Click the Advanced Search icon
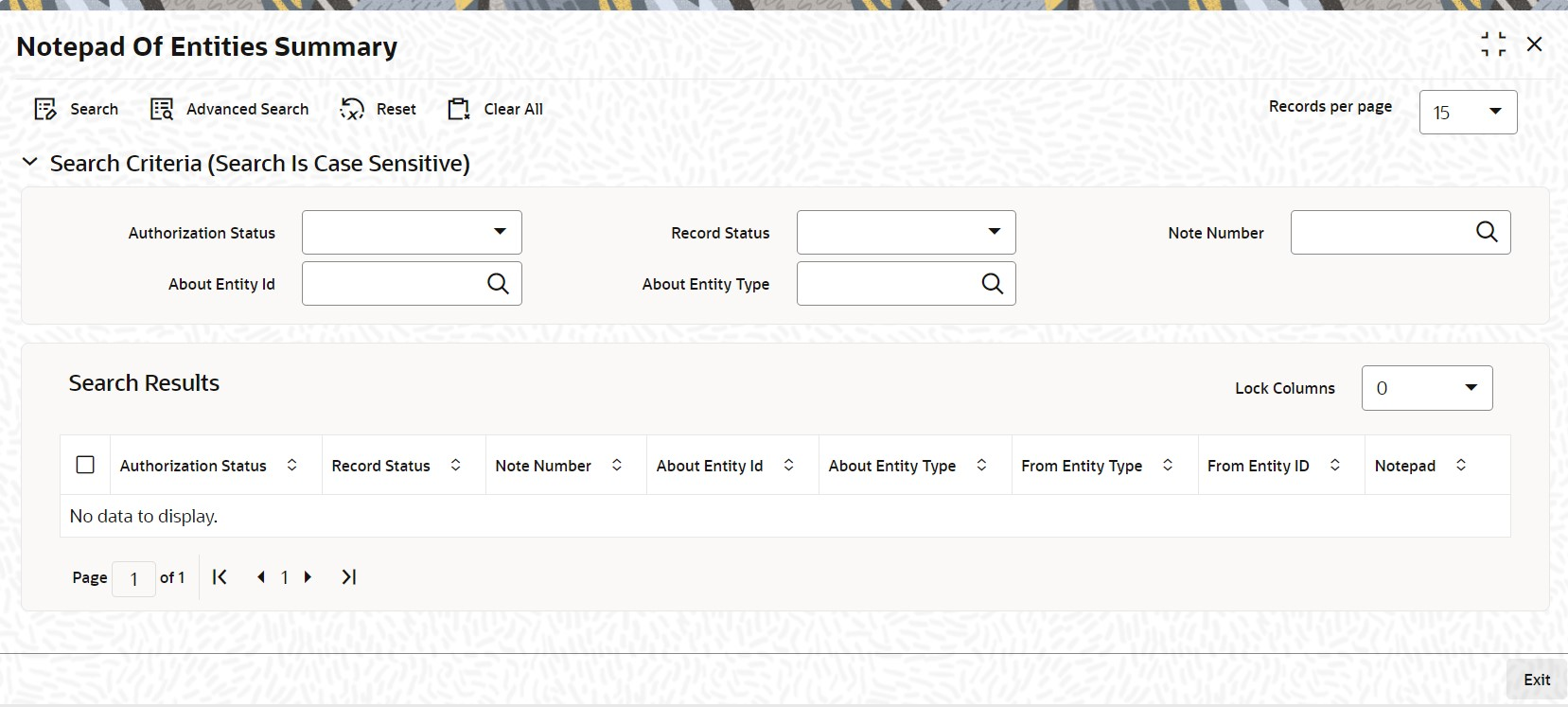 [x=162, y=110]
